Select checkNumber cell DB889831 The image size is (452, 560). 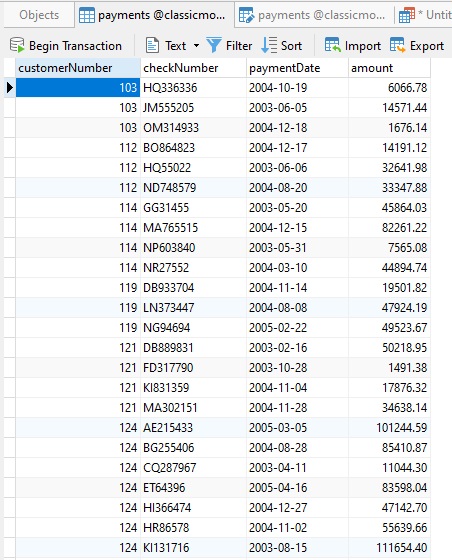point(193,348)
